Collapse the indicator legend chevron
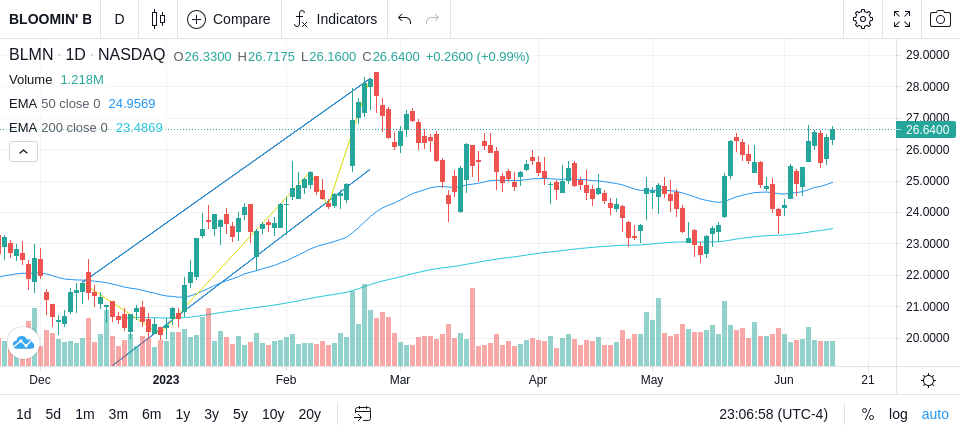This screenshot has width=960, height=433. (x=23, y=151)
